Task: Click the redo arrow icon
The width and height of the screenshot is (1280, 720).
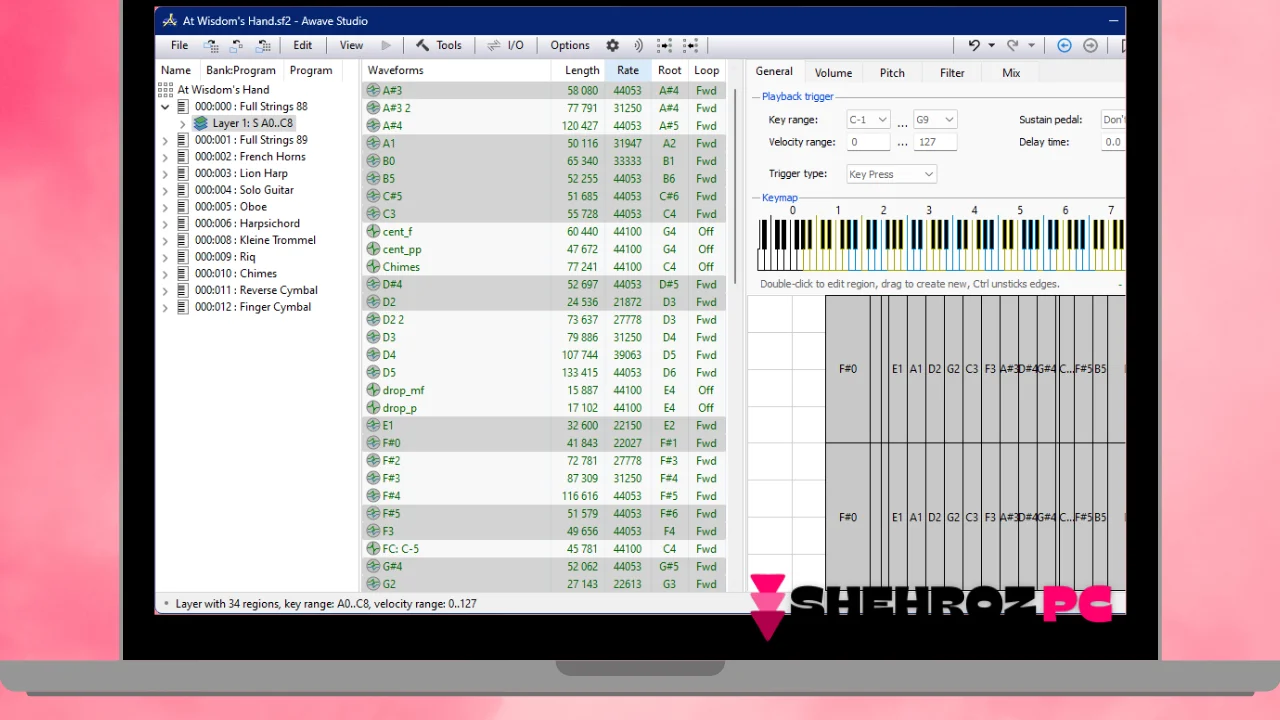Action: point(1012,45)
